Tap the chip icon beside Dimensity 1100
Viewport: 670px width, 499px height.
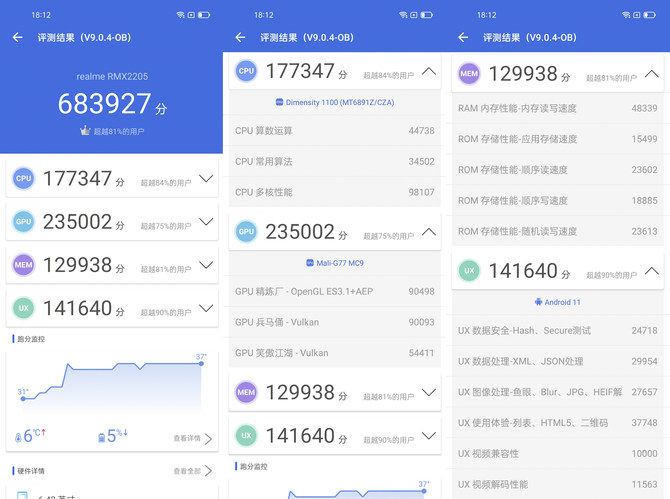(279, 102)
